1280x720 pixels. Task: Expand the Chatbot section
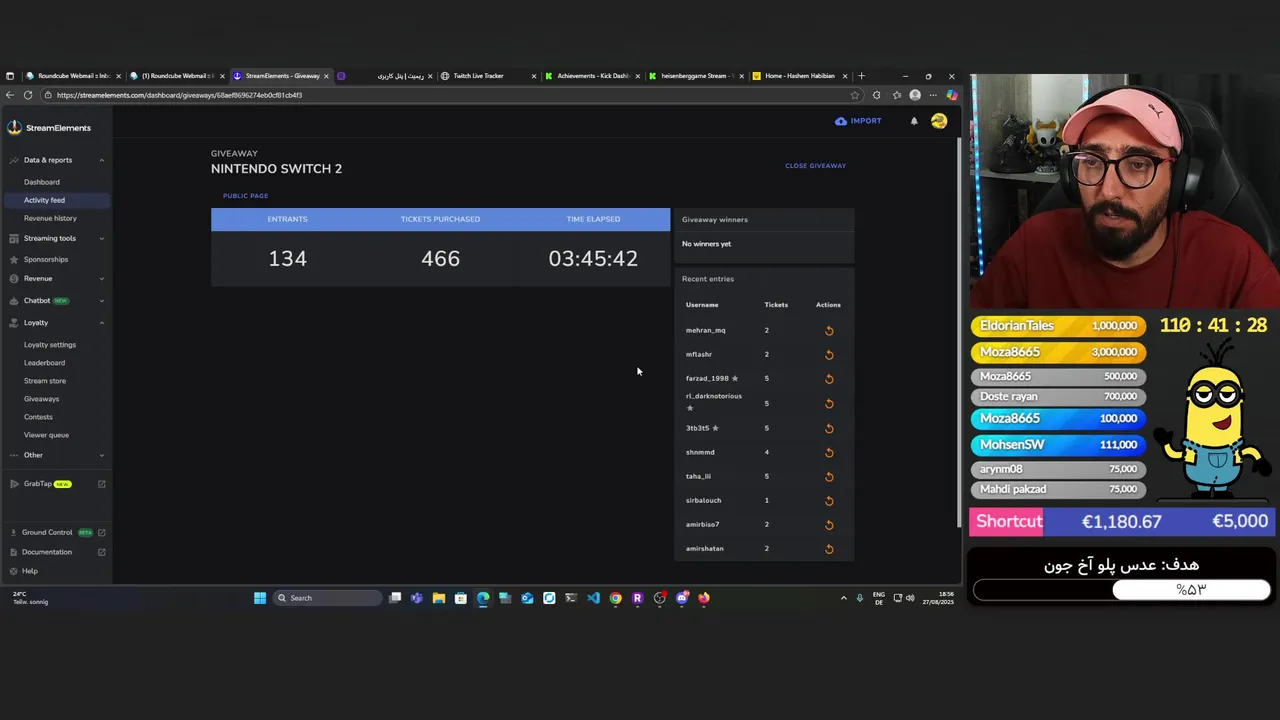pos(101,301)
